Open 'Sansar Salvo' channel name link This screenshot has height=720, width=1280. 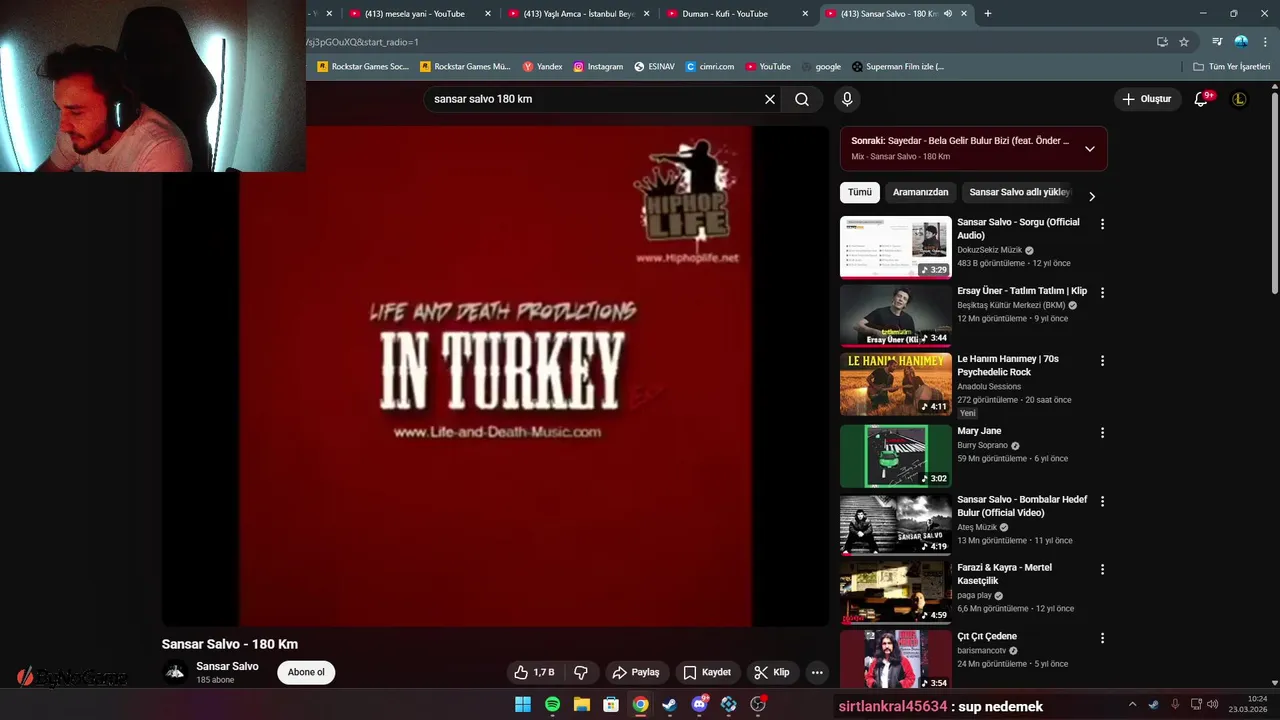(x=227, y=666)
